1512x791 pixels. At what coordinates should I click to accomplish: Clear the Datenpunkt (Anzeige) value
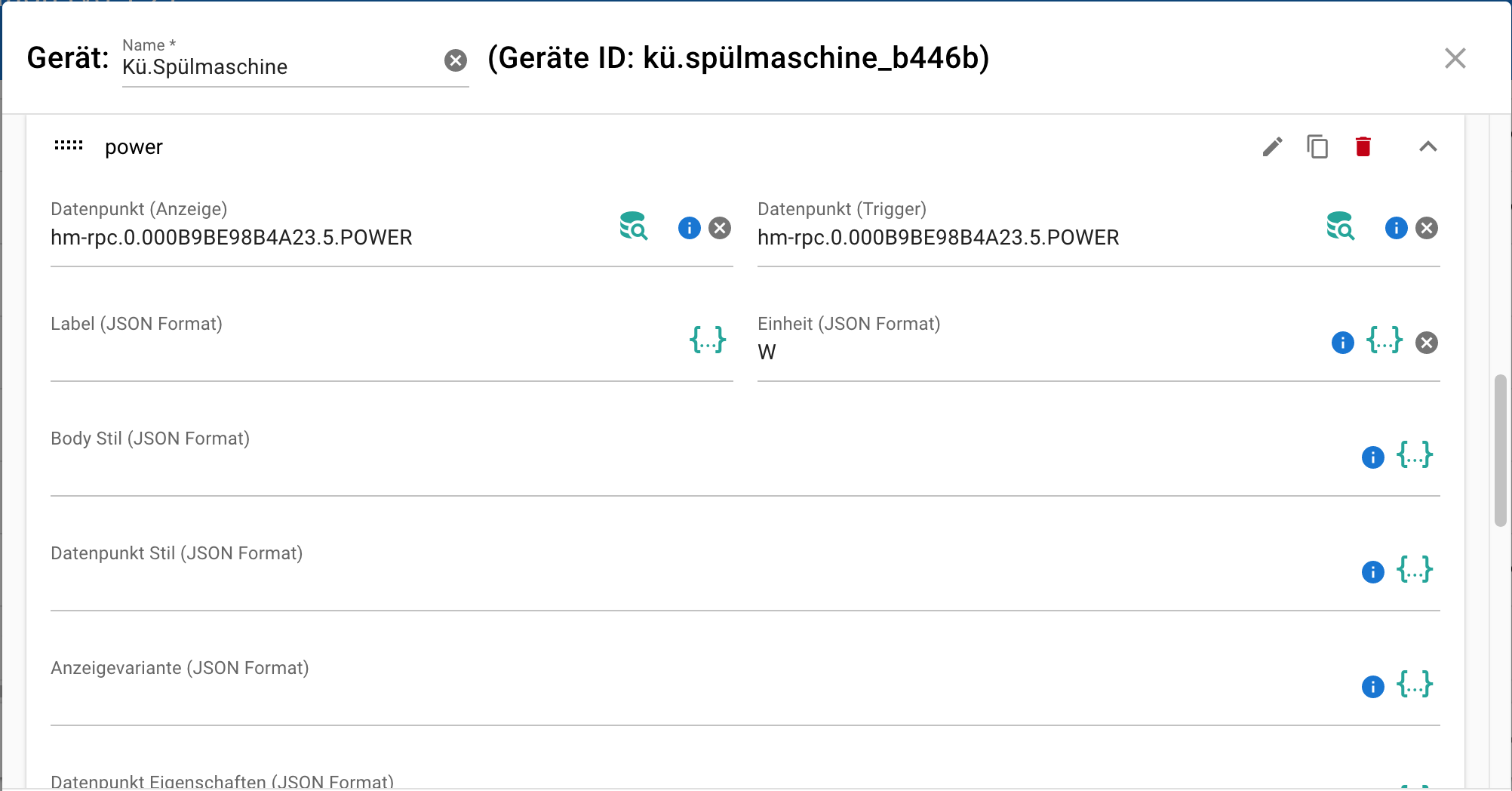(x=721, y=228)
